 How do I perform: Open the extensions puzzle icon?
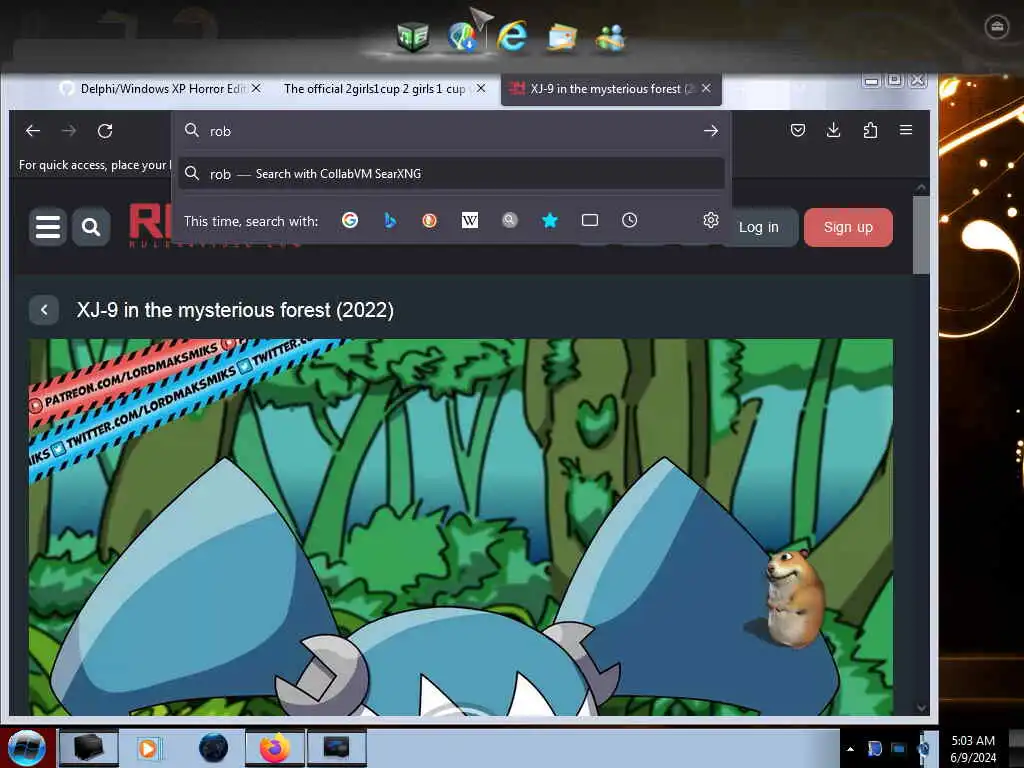[870, 130]
